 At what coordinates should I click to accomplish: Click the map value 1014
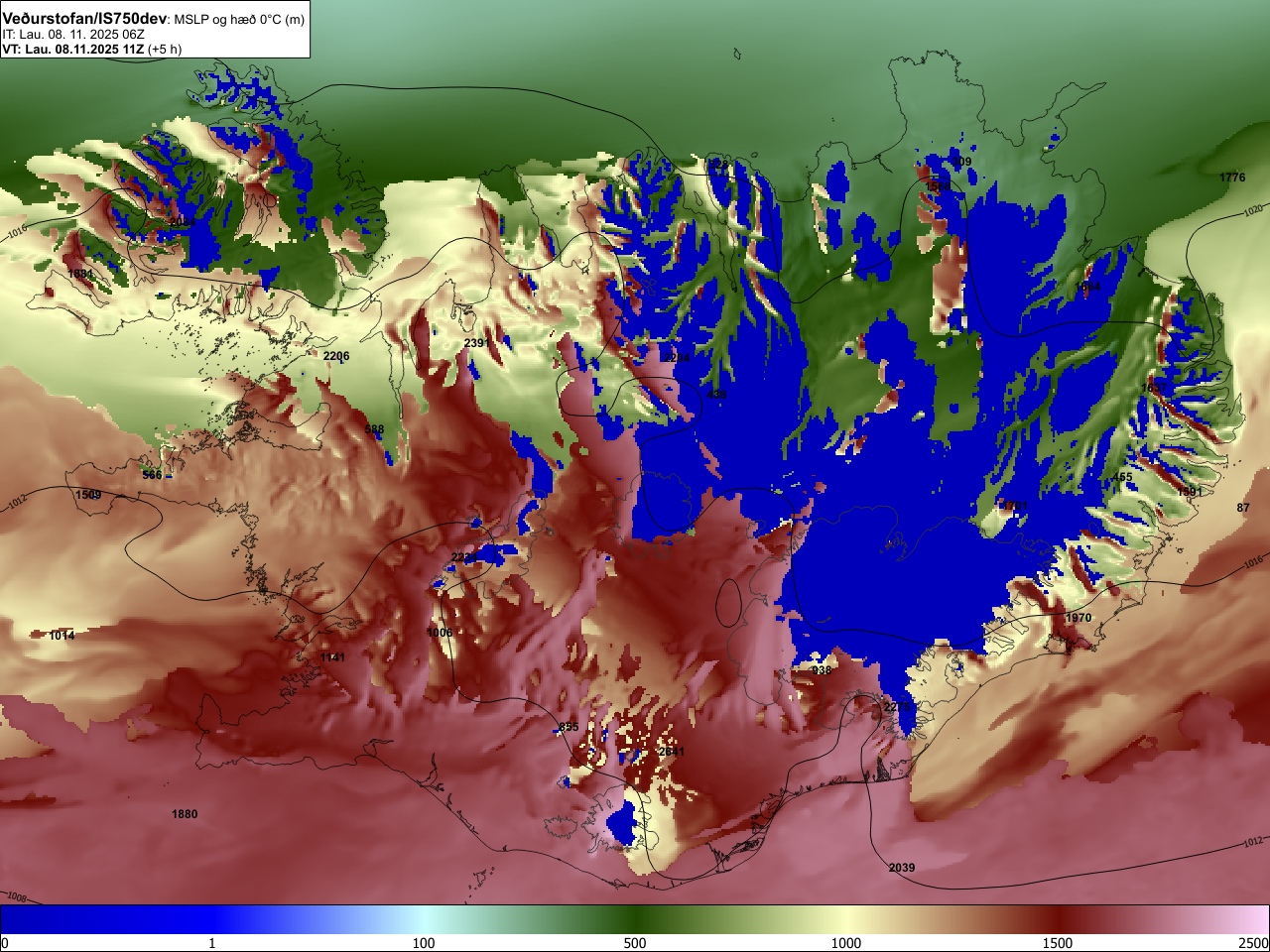62,636
